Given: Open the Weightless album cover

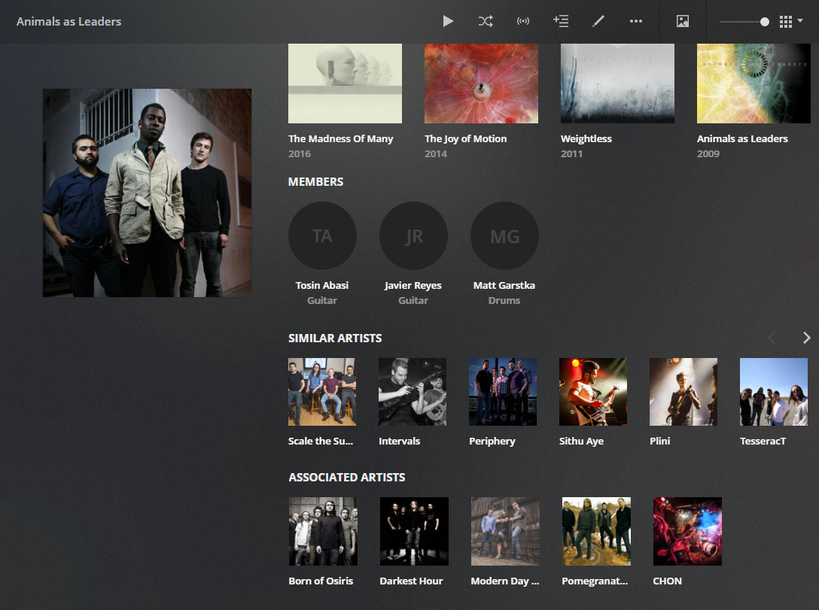Looking at the screenshot, I should coord(617,84).
